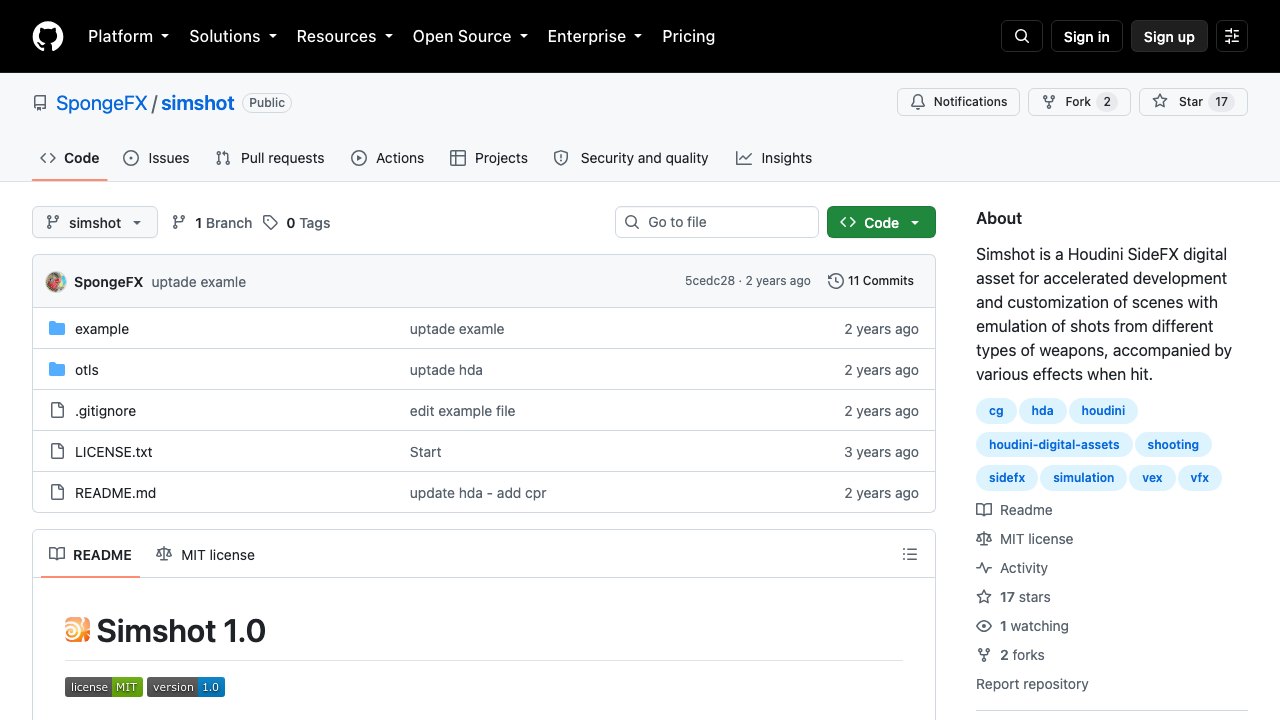The height and width of the screenshot is (720, 1280).
Task: Select the MIT license tab
Action: coord(206,554)
